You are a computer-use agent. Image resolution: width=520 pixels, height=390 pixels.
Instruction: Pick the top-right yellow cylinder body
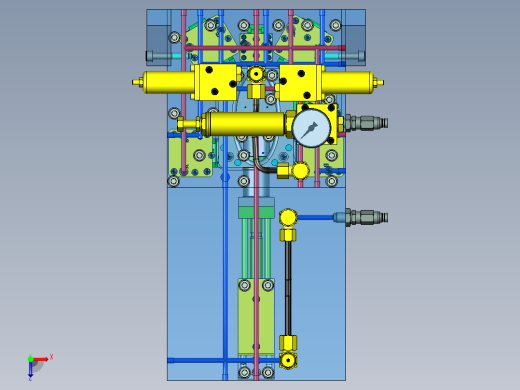point(347,82)
